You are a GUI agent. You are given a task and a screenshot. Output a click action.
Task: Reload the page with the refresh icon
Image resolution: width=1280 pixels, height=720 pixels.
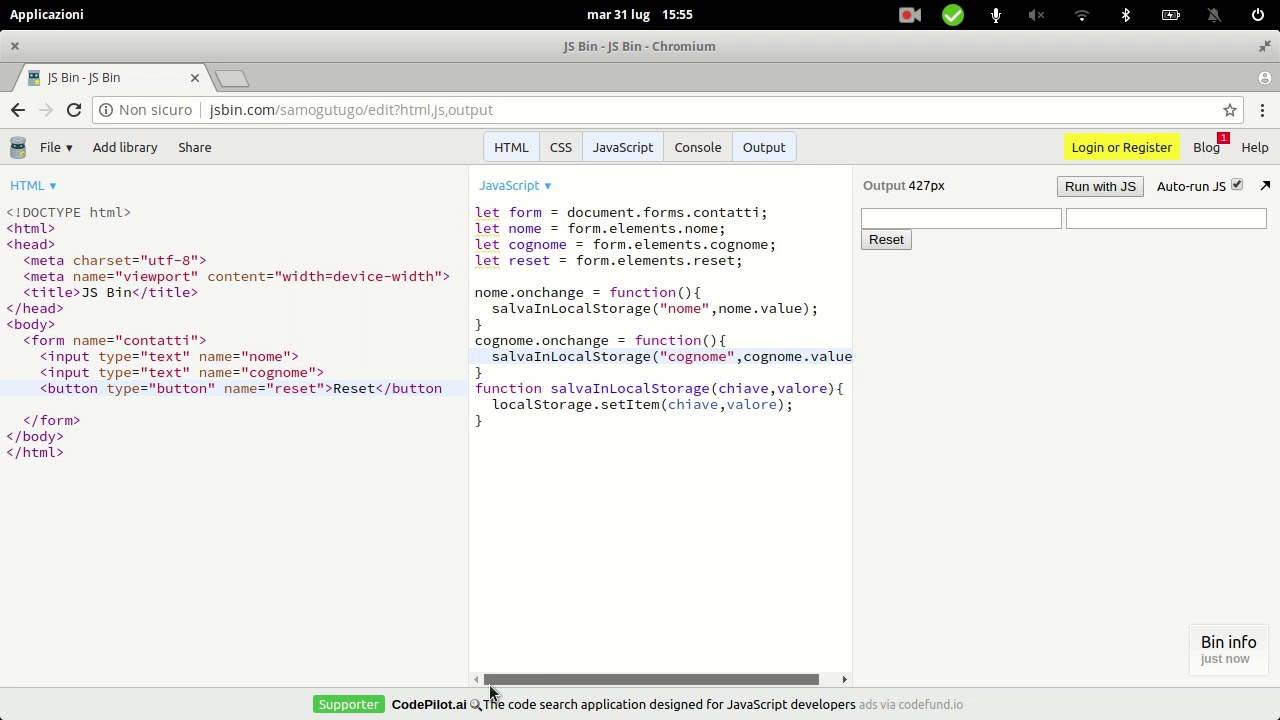pyautogui.click(x=74, y=110)
